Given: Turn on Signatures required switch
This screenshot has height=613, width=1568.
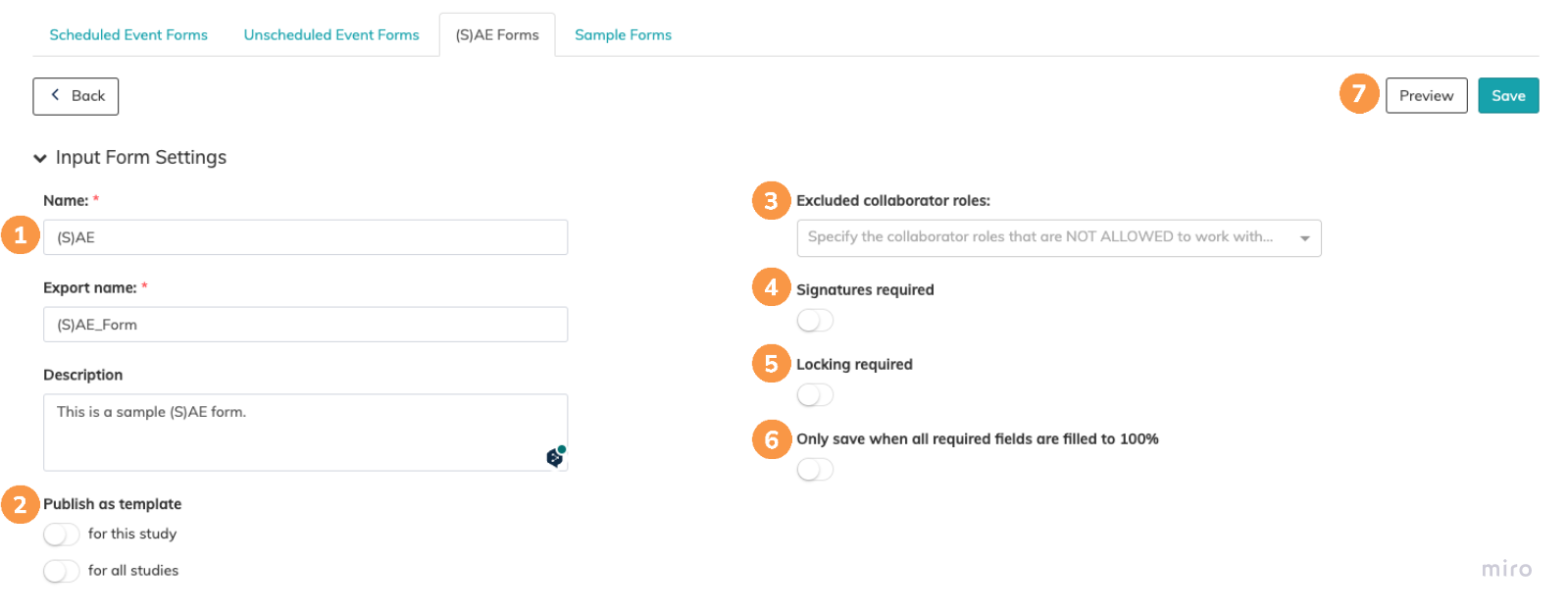Looking at the screenshot, I should [x=815, y=321].
